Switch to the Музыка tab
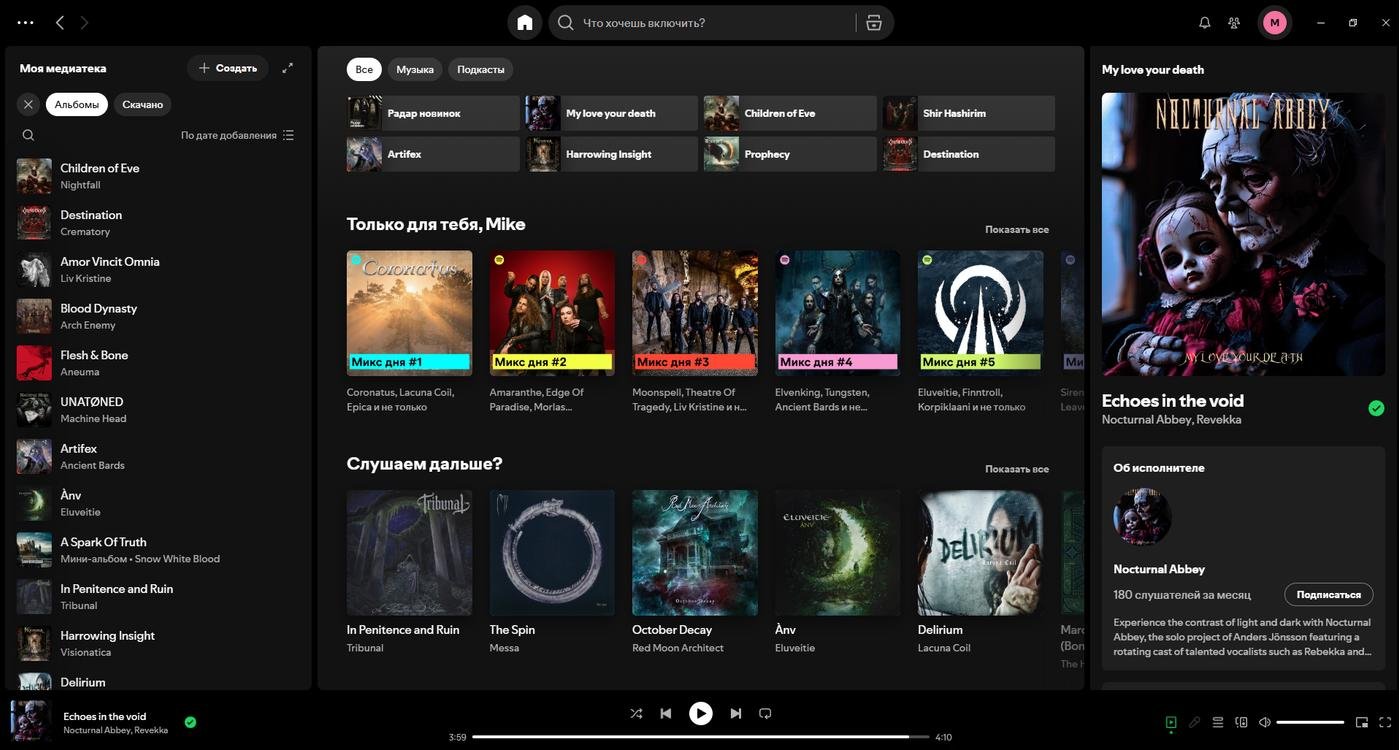The height and width of the screenshot is (750, 1400). tap(415, 69)
